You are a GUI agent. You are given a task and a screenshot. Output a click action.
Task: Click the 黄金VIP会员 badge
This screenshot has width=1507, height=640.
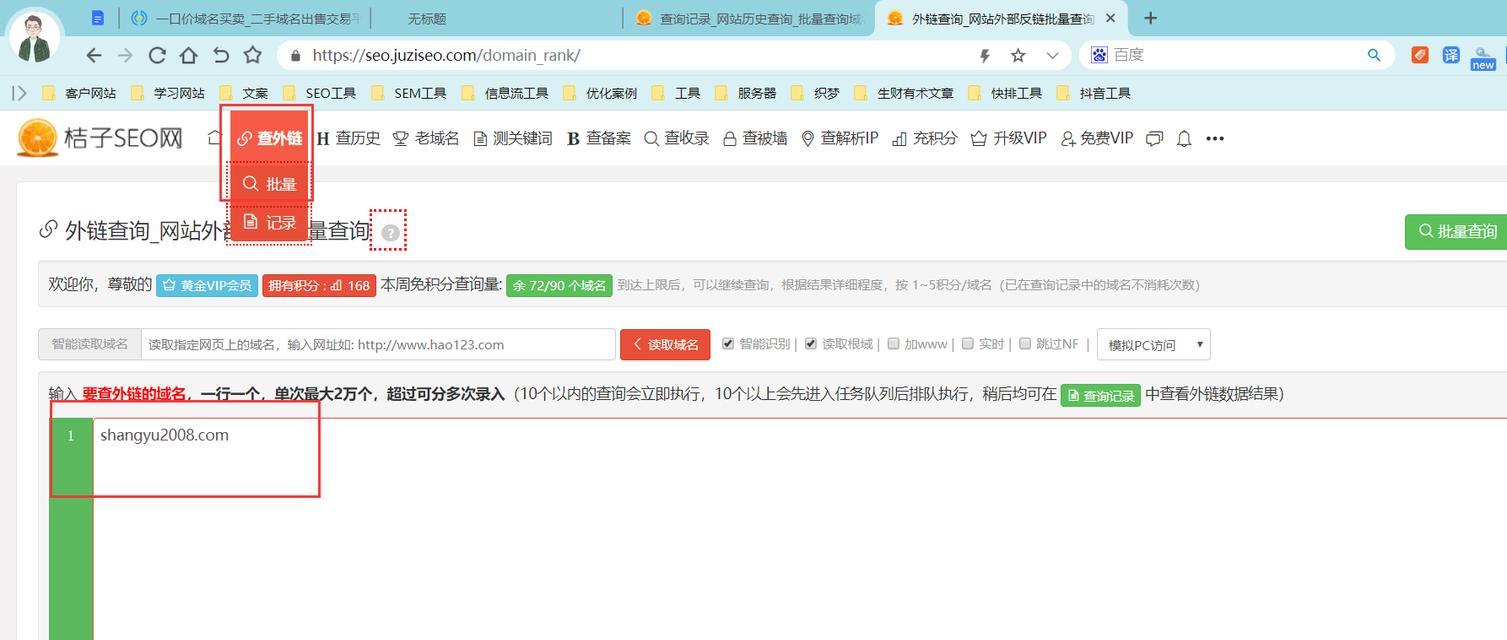[206, 285]
